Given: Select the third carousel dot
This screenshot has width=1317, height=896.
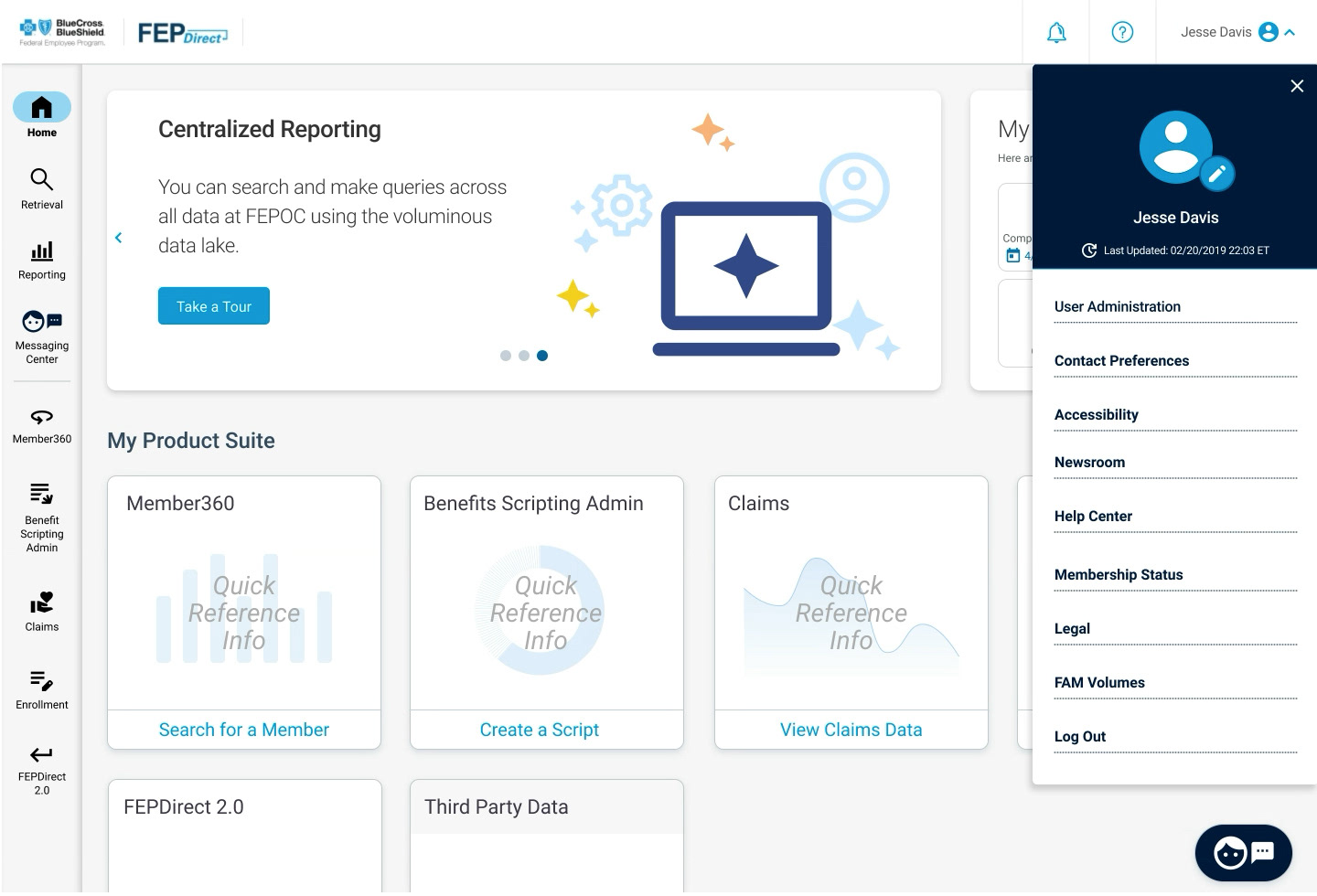Looking at the screenshot, I should point(542,356).
